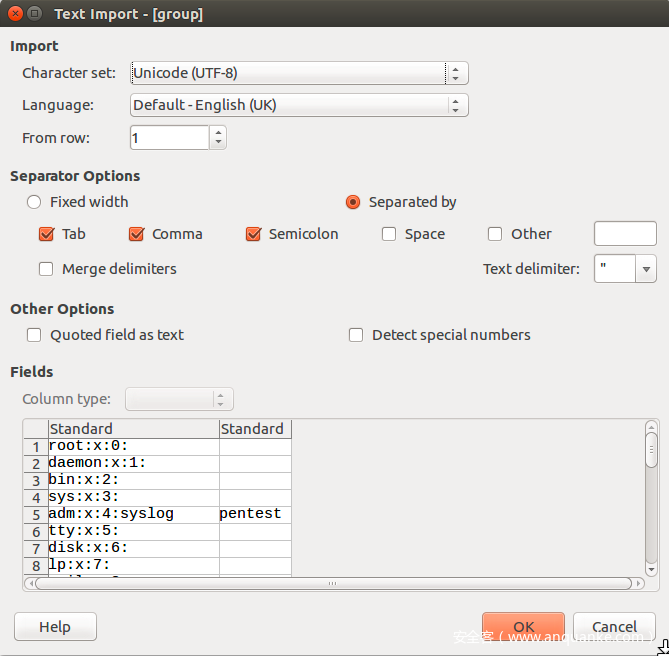Click inside the From row number field

[169, 138]
